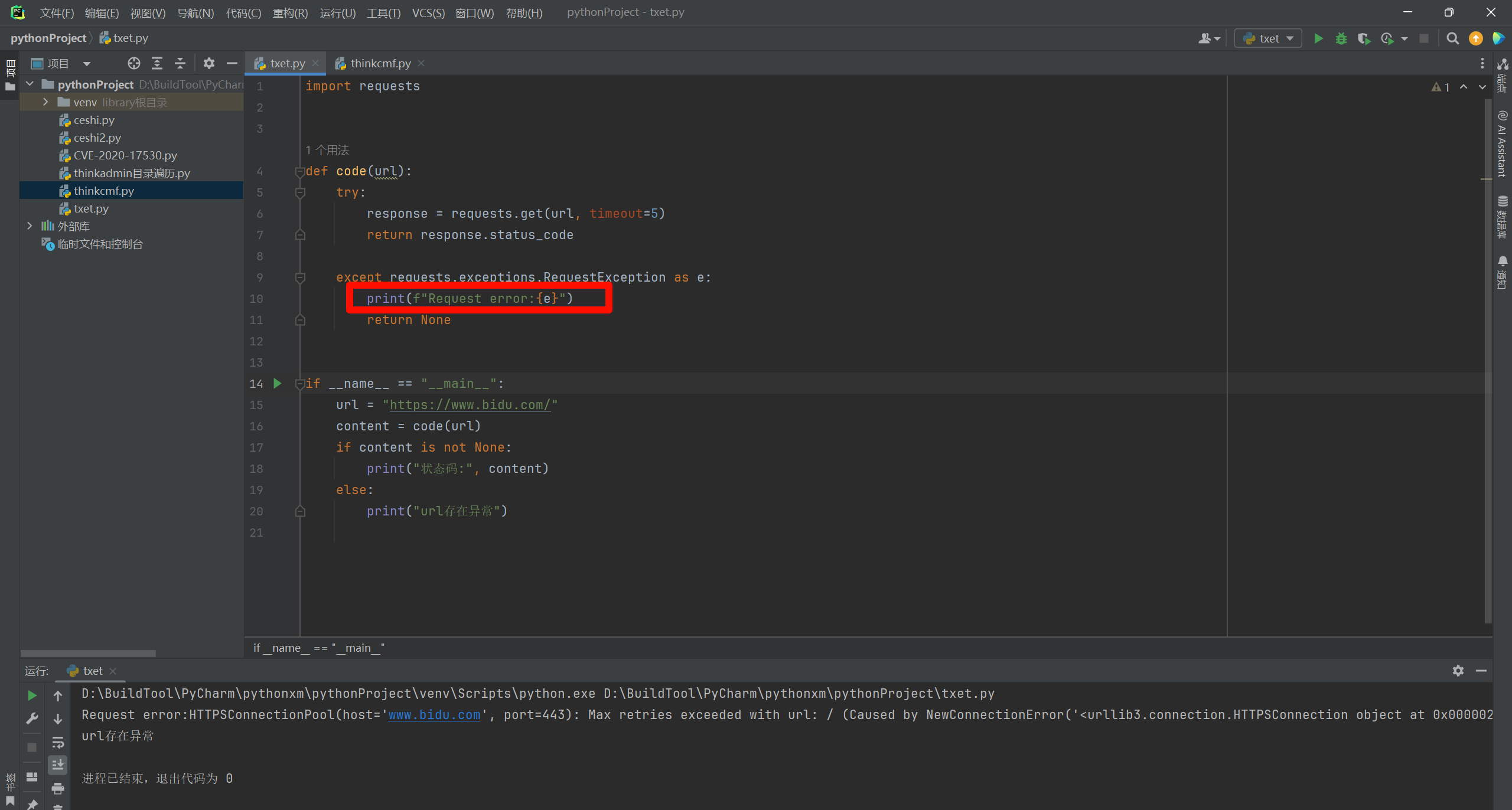Toggle soft-wrap in run console
Screen dimensions: 1512x810
[x=58, y=742]
